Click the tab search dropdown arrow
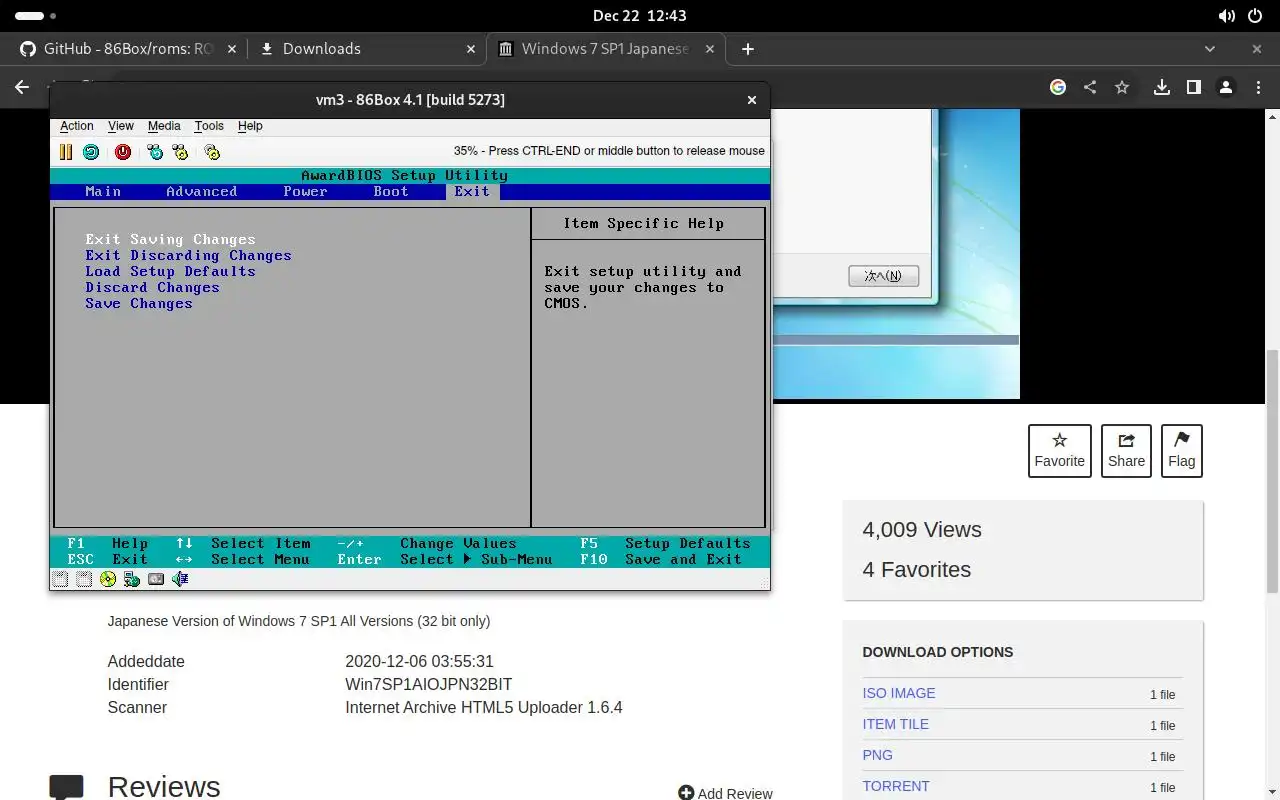Screen dimensions: 1280x800 [1210, 49]
